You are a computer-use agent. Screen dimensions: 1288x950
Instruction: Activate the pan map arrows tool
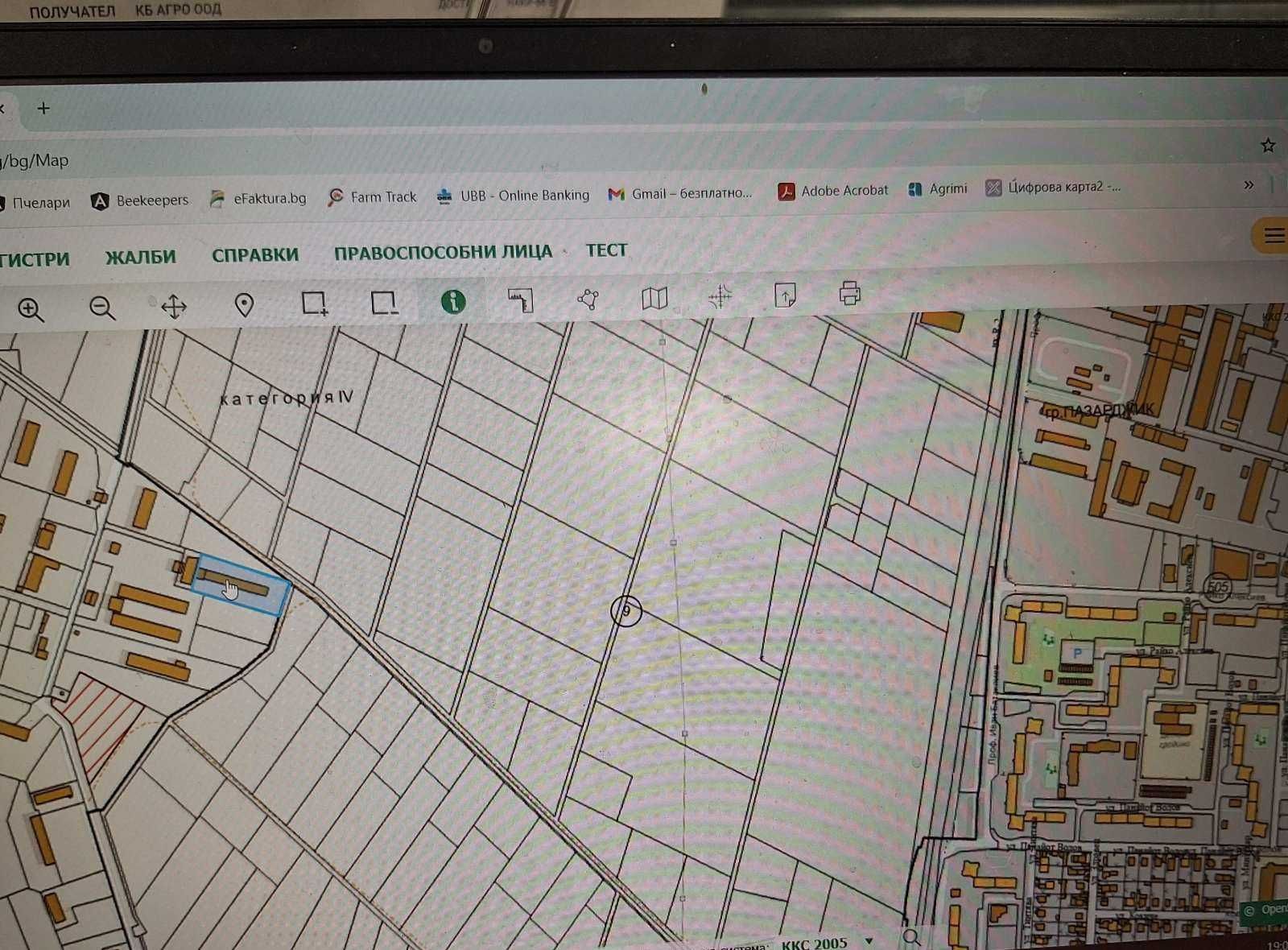(174, 306)
